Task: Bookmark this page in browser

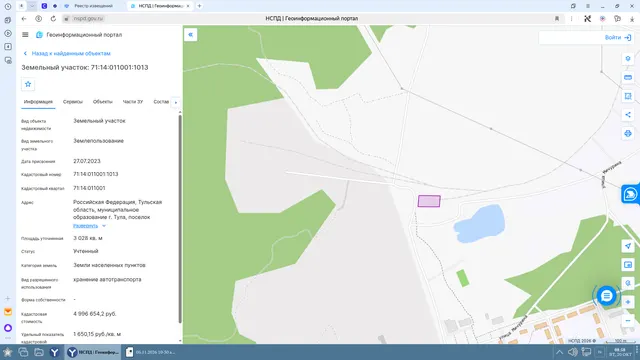Action: click(557, 19)
